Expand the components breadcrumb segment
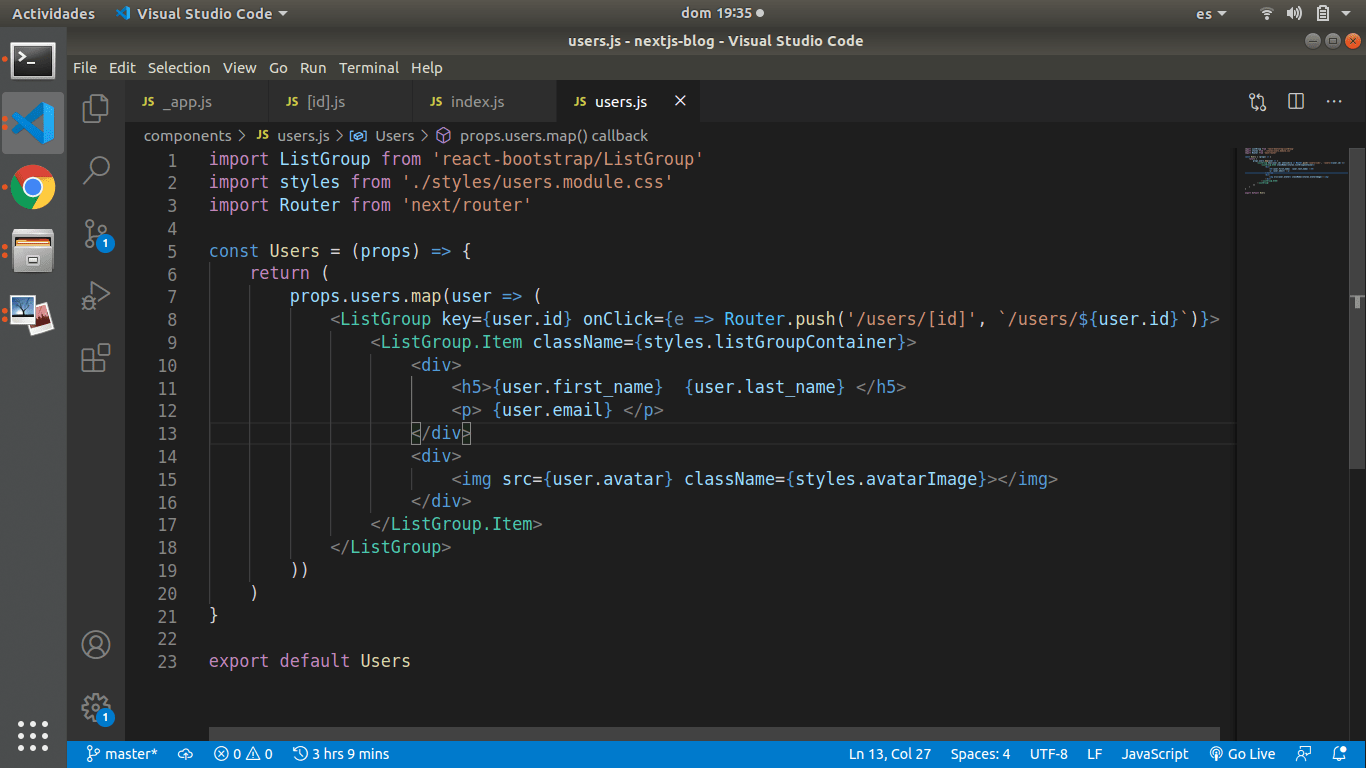The height and width of the screenshot is (768, 1366). 187,136
